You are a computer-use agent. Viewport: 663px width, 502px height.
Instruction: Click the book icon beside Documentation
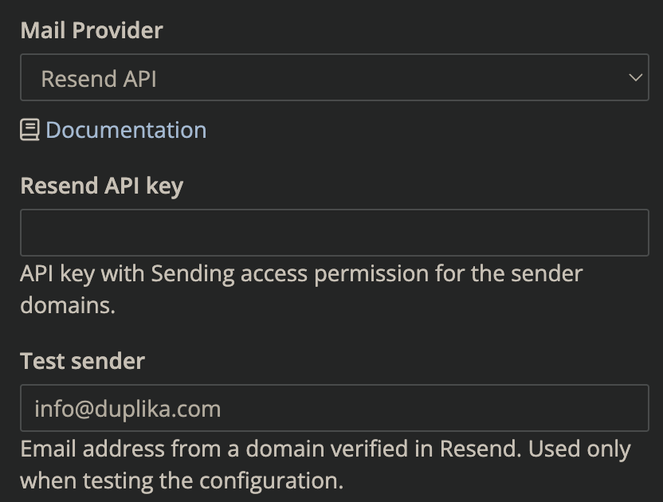[30, 130]
